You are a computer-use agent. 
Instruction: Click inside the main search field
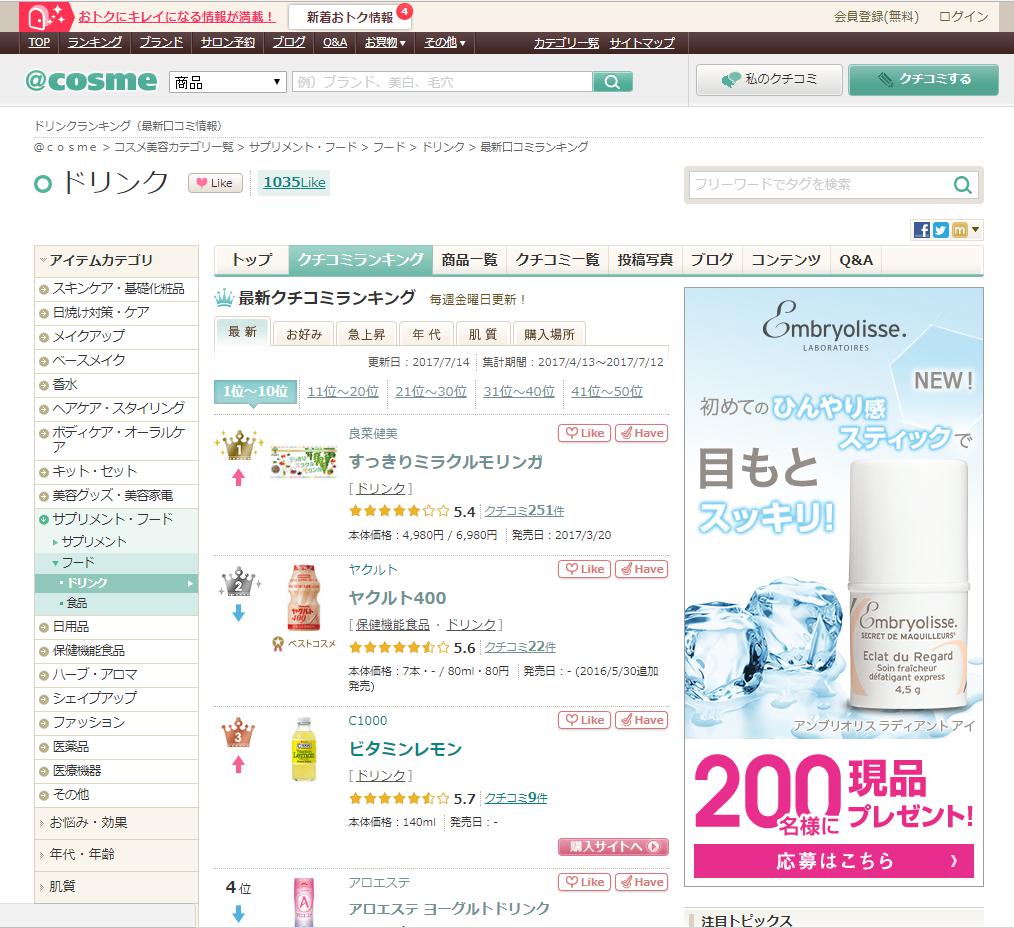(442, 82)
